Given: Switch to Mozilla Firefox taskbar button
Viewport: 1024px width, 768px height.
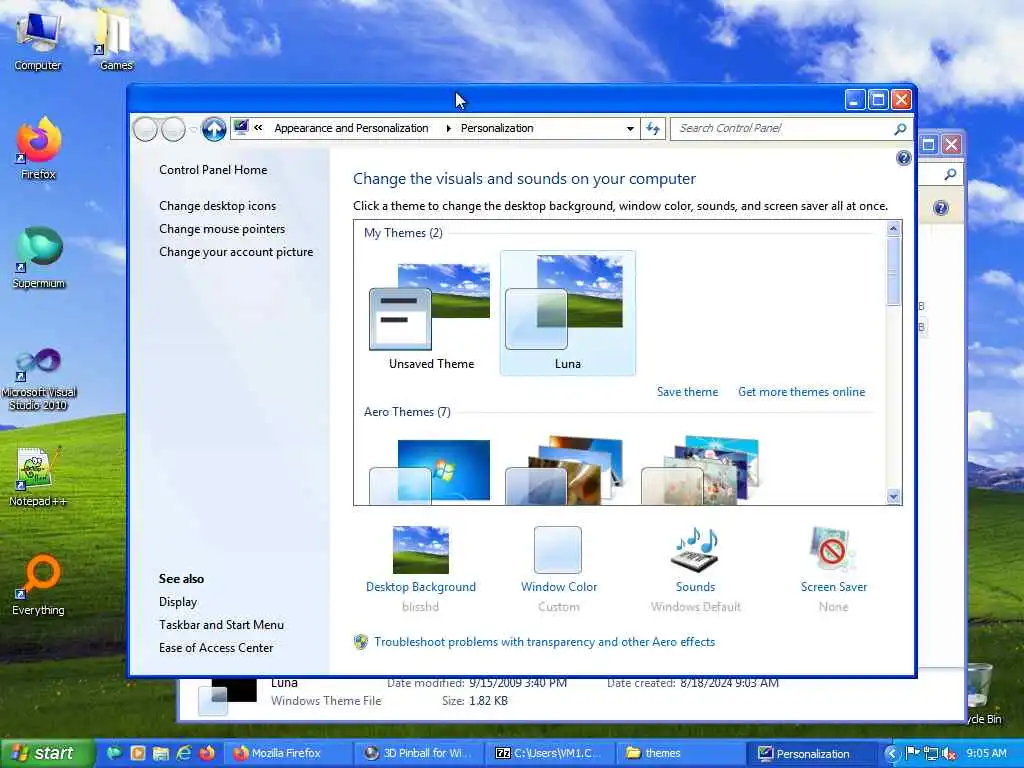Looking at the screenshot, I should 287,754.
